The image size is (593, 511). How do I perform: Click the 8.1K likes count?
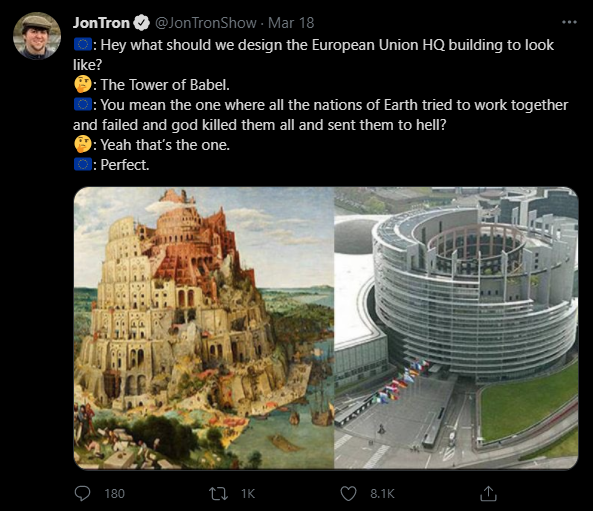tap(382, 494)
